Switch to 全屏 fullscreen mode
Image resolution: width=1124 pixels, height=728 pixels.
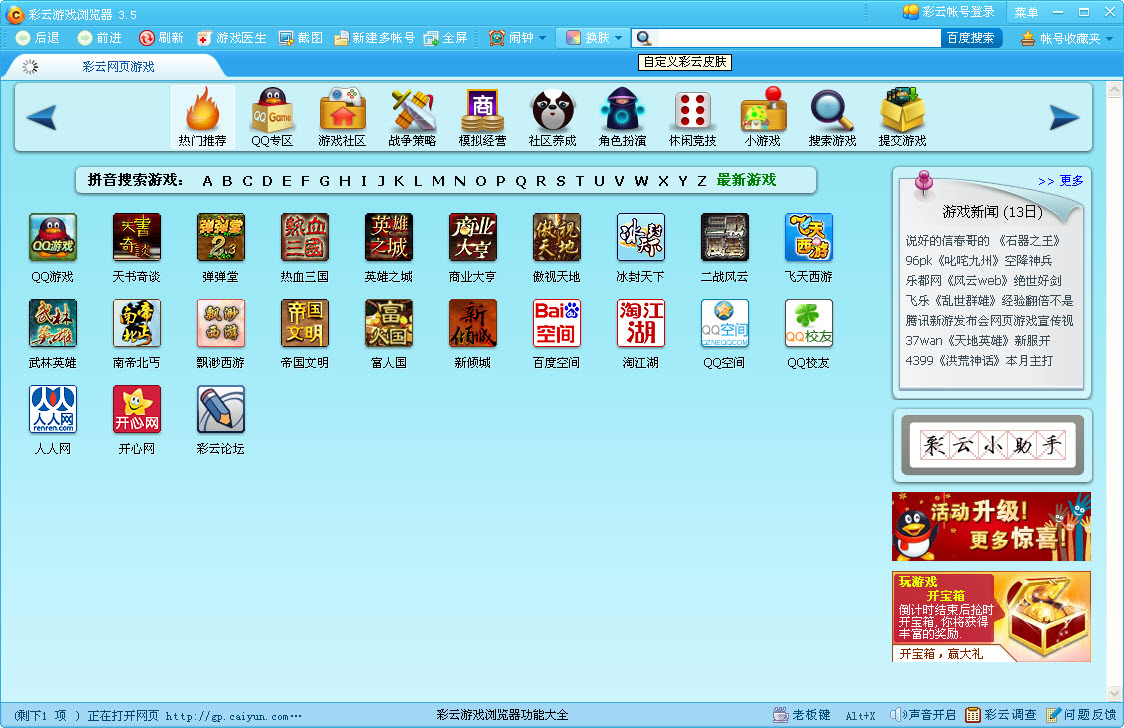[445, 38]
